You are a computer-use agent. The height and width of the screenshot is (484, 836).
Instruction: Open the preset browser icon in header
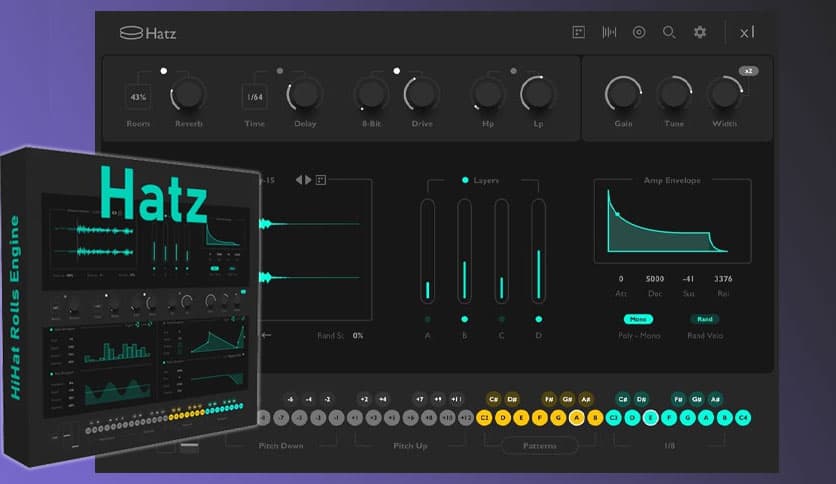(x=578, y=32)
